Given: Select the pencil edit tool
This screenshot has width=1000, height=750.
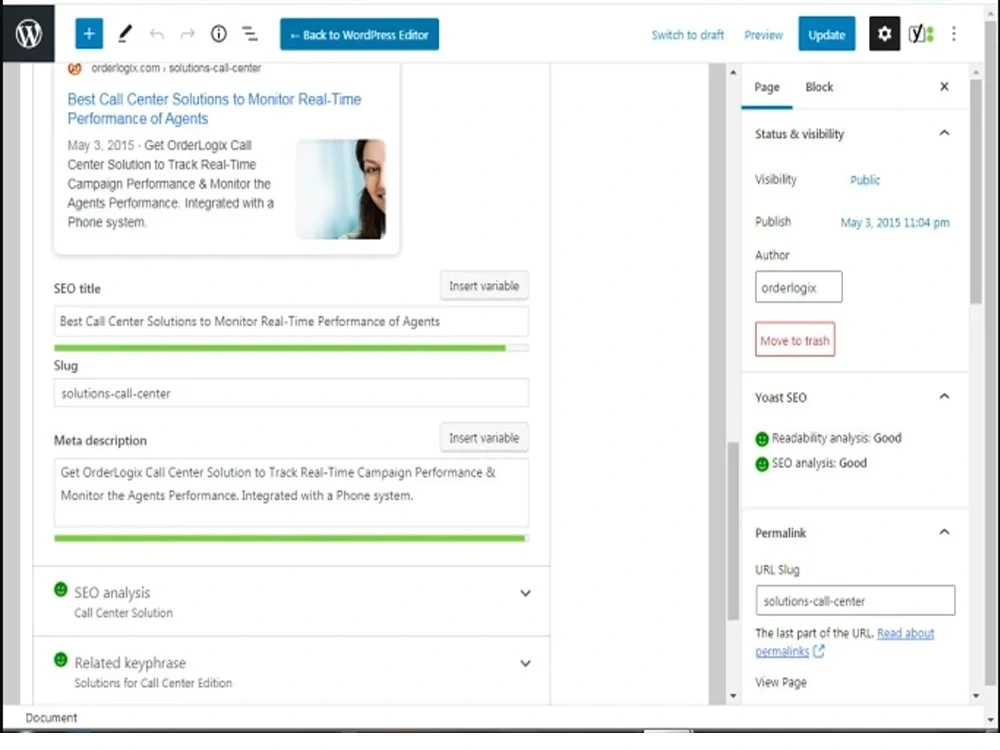Looking at the screenshot, I should click(125, 34).
